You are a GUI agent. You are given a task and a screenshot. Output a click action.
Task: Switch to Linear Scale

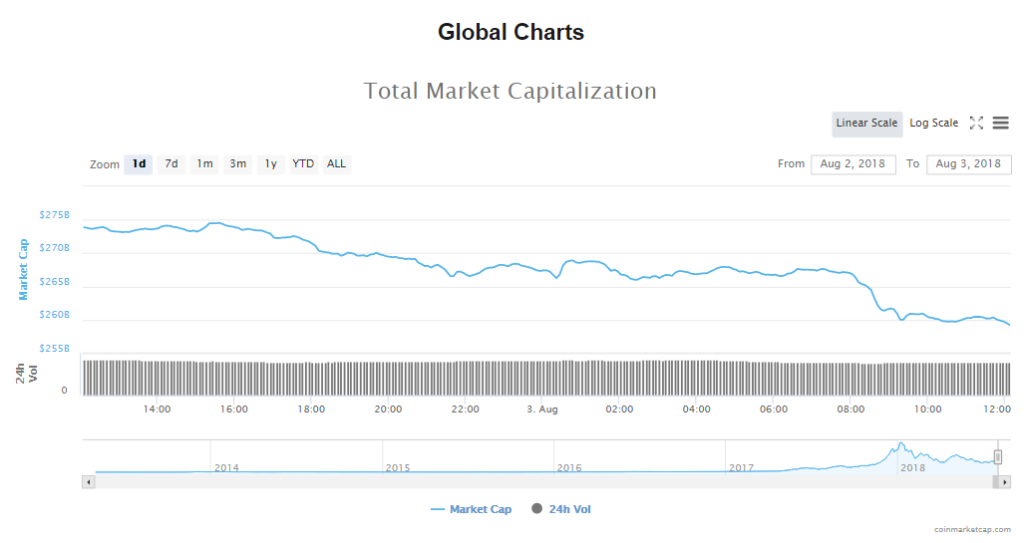(x=867, y=123)
